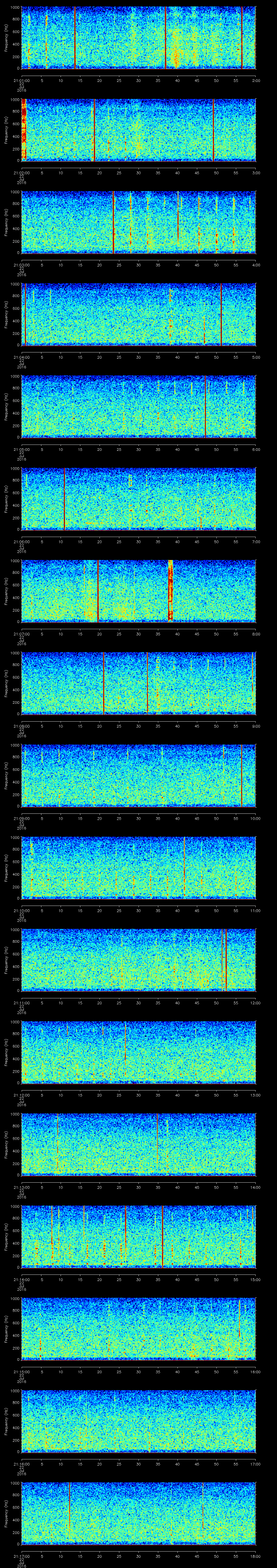
Task: Open the spectrogram panel starting at 21:12:00
Action: (139, 1052)
